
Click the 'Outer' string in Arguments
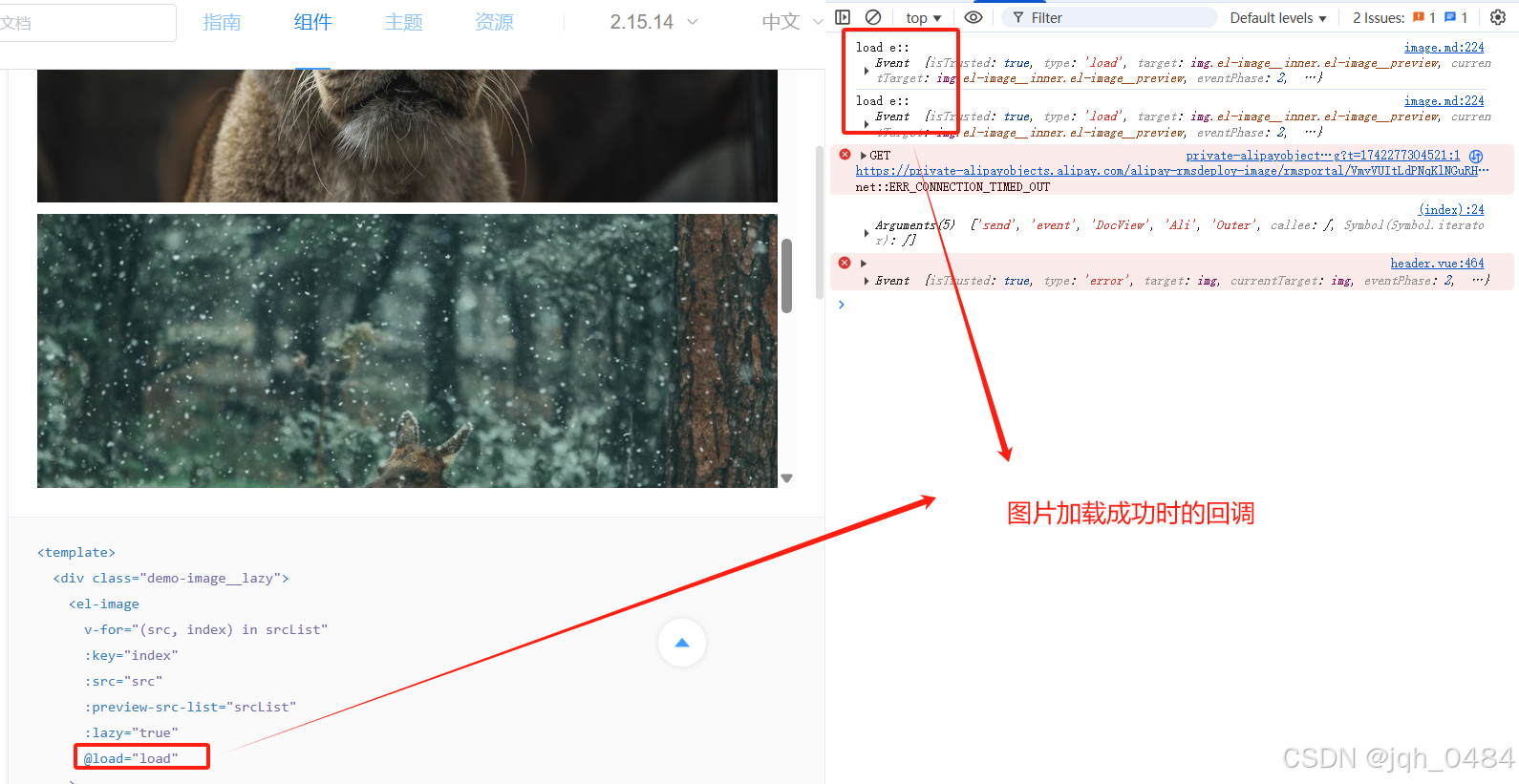1232,225
